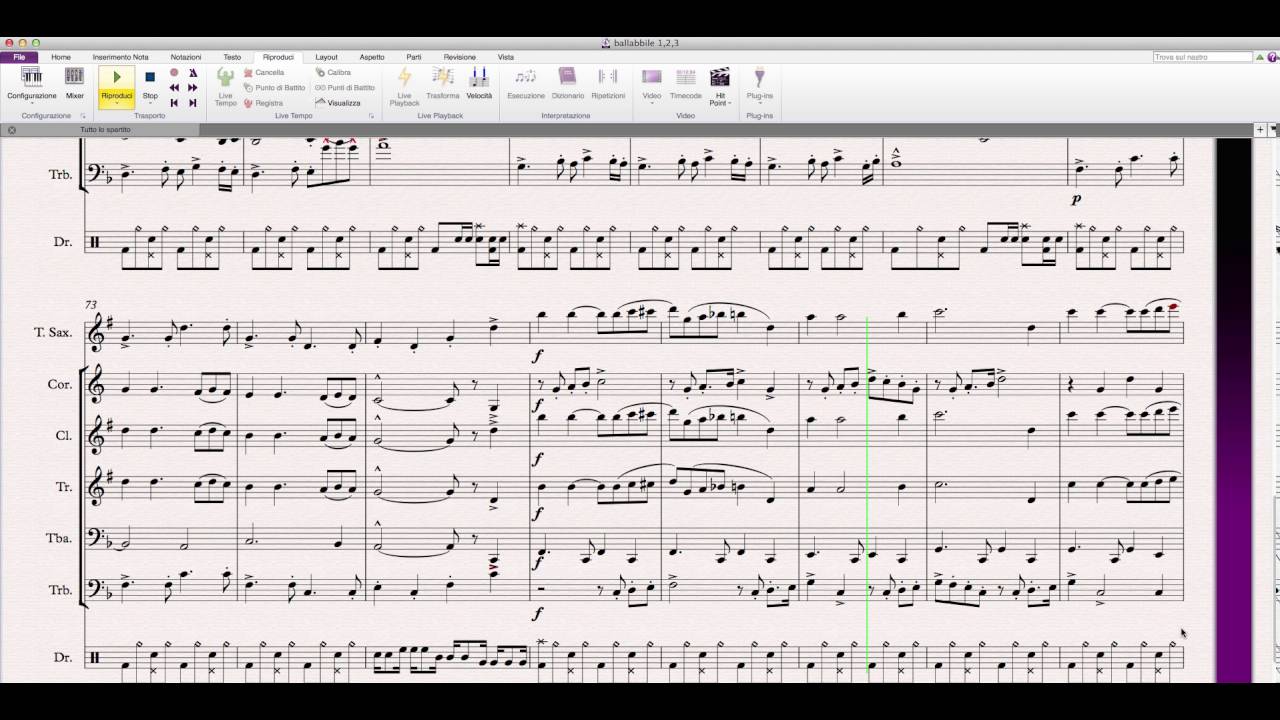Switch to the Home ribbon tab
Image resolution: width=1280 pixels, height=720 pixels.
61,57
